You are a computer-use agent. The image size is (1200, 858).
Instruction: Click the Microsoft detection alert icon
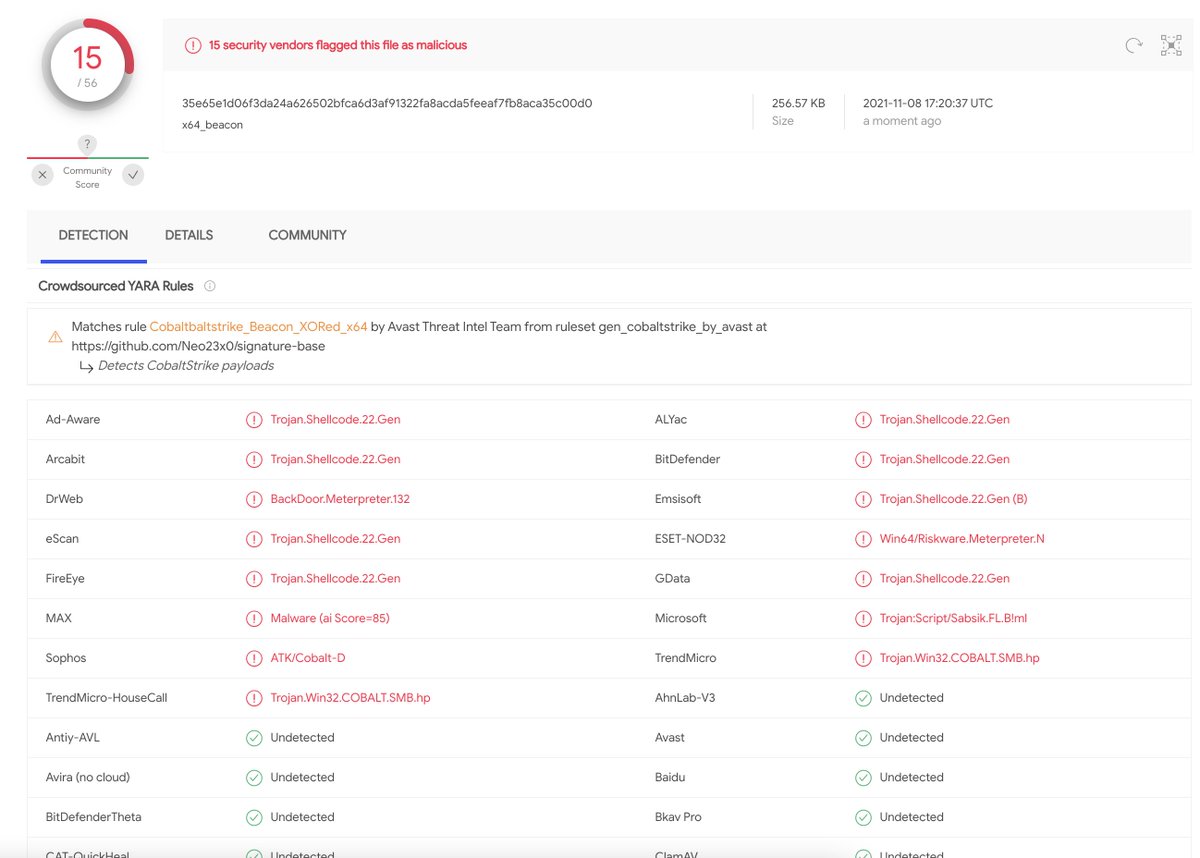tap(863, 618)
